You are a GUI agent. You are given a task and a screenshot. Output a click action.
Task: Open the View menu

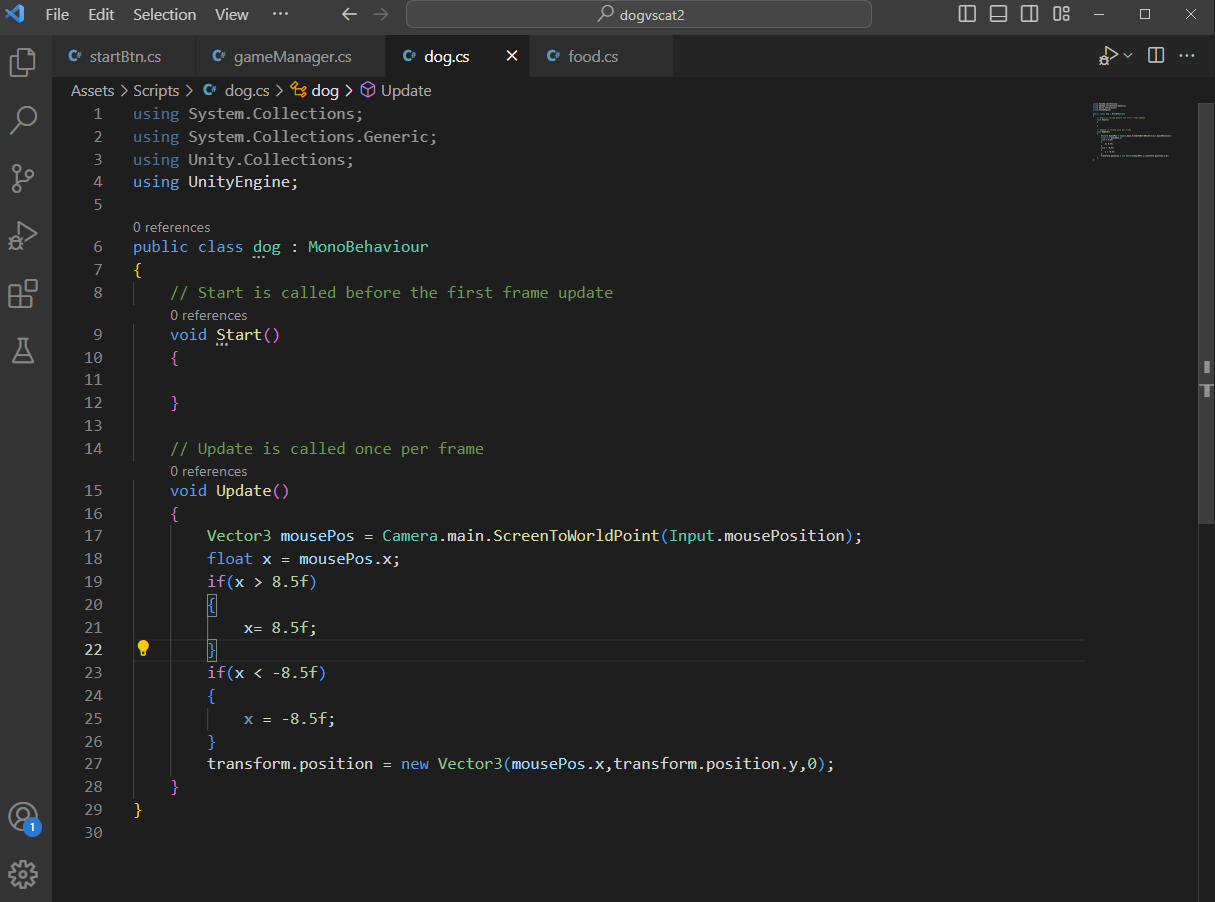232,14
